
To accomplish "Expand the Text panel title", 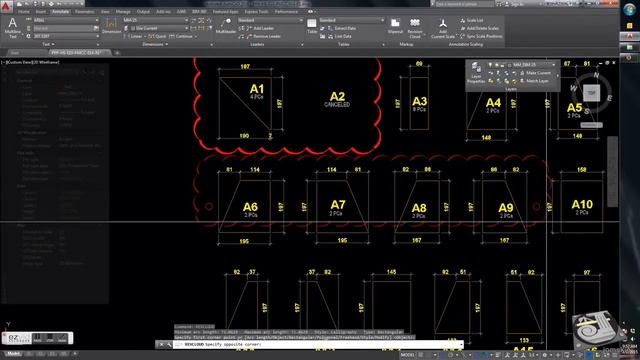I will coord(48,44).
